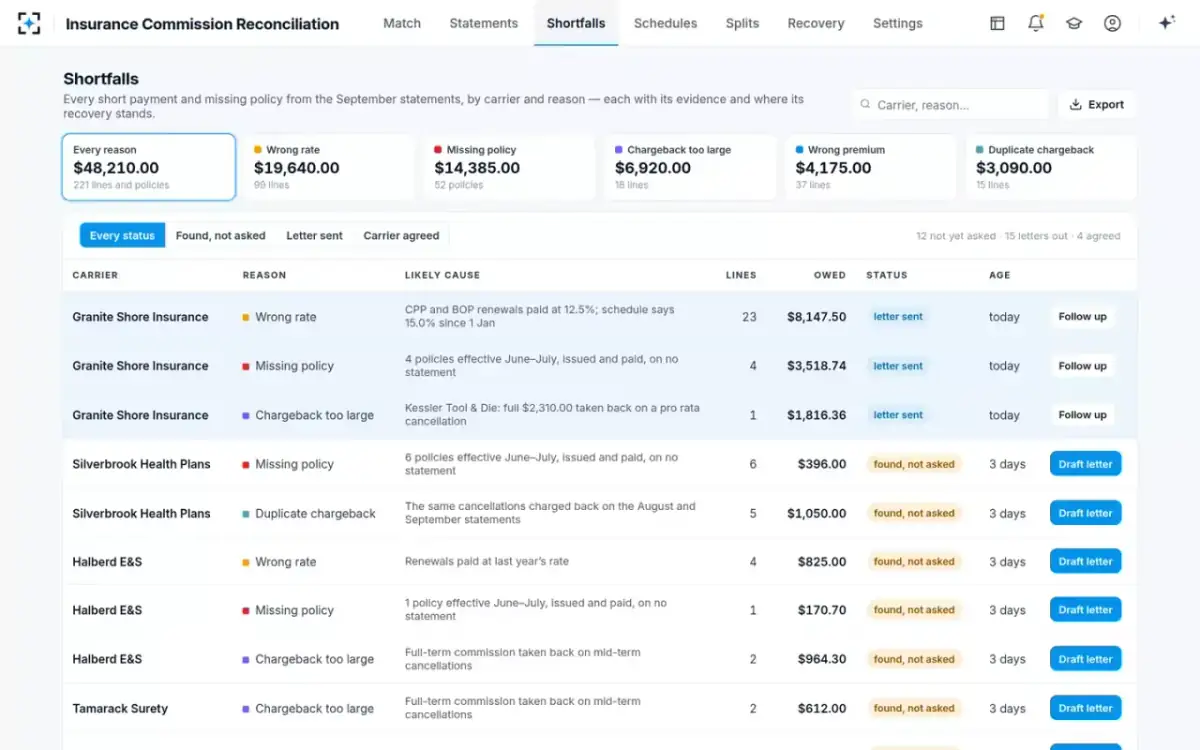Draft letter for Silverbrook Missing policy

1085,464
